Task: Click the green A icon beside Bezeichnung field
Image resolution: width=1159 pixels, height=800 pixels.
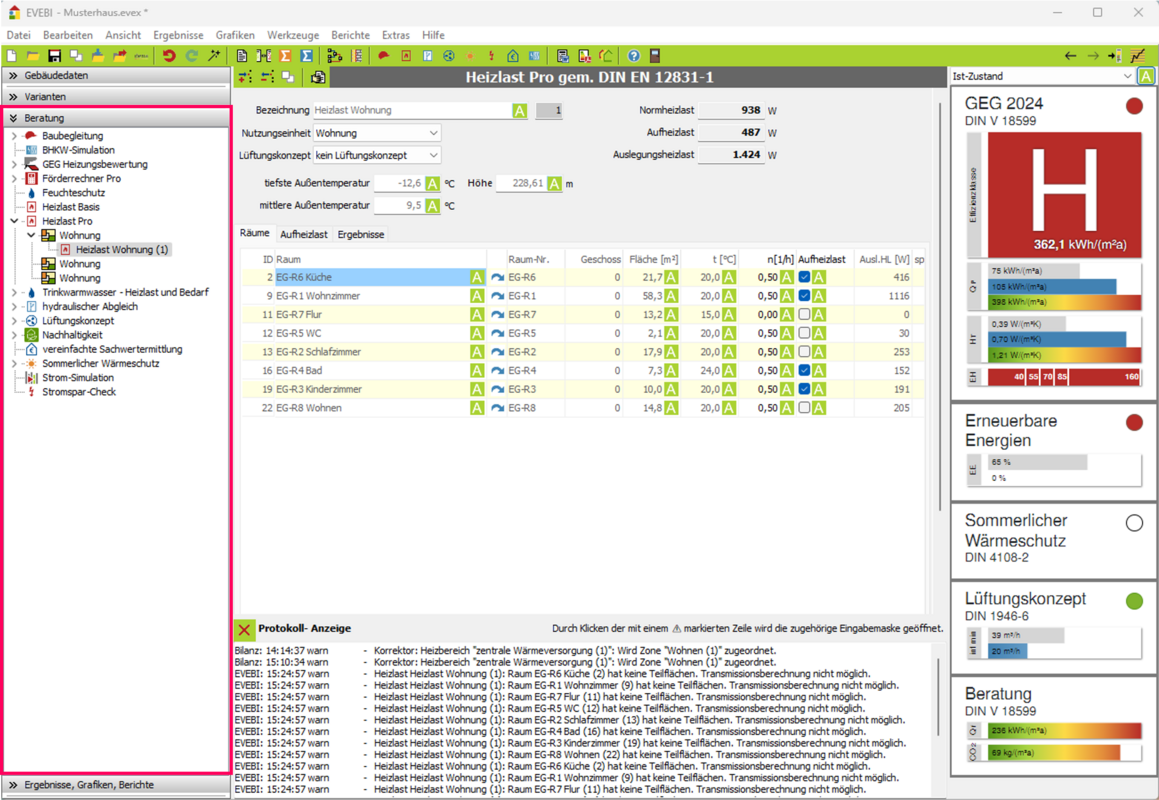Action: [x=519, y=111]
